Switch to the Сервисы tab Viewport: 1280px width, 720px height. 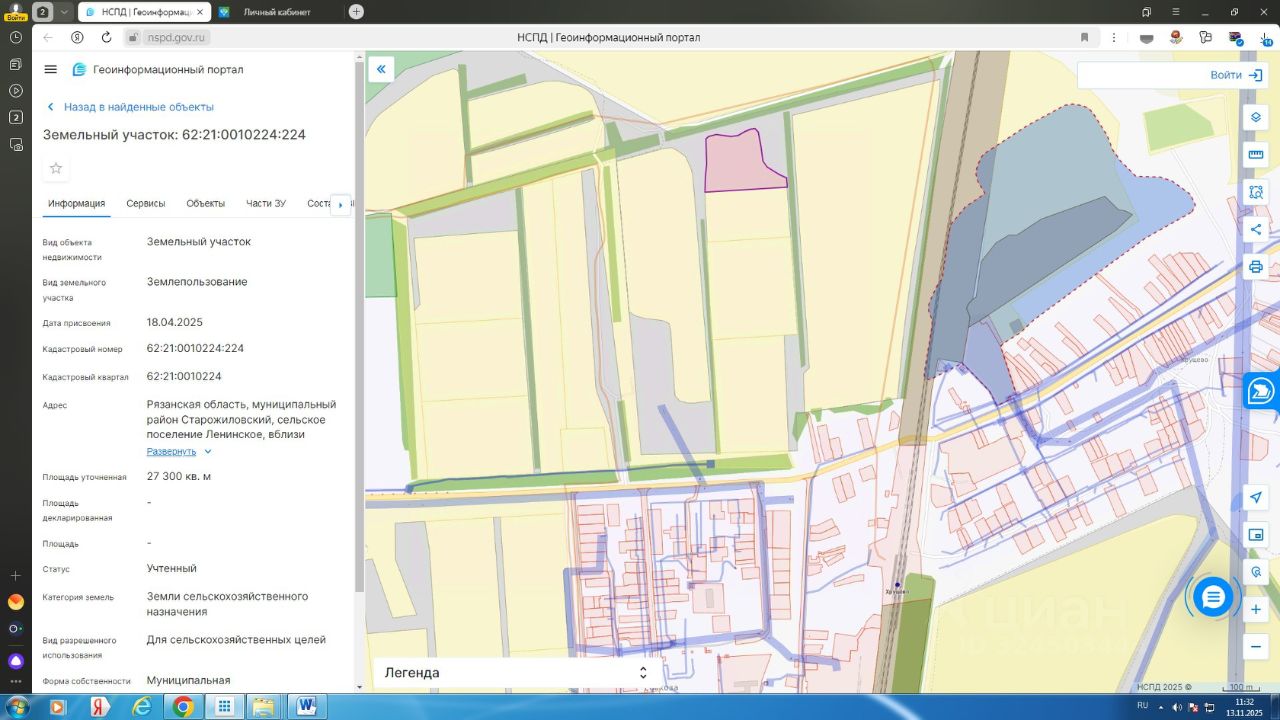point(146,203)
